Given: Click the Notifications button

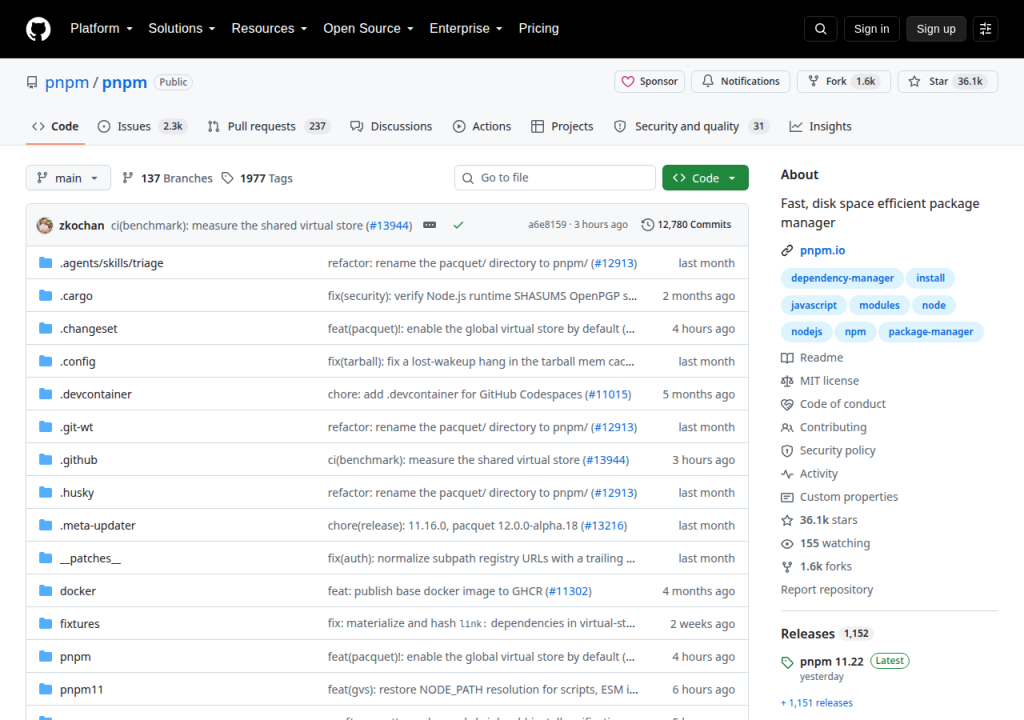Looking at the screenshot, I should [741, 82].
